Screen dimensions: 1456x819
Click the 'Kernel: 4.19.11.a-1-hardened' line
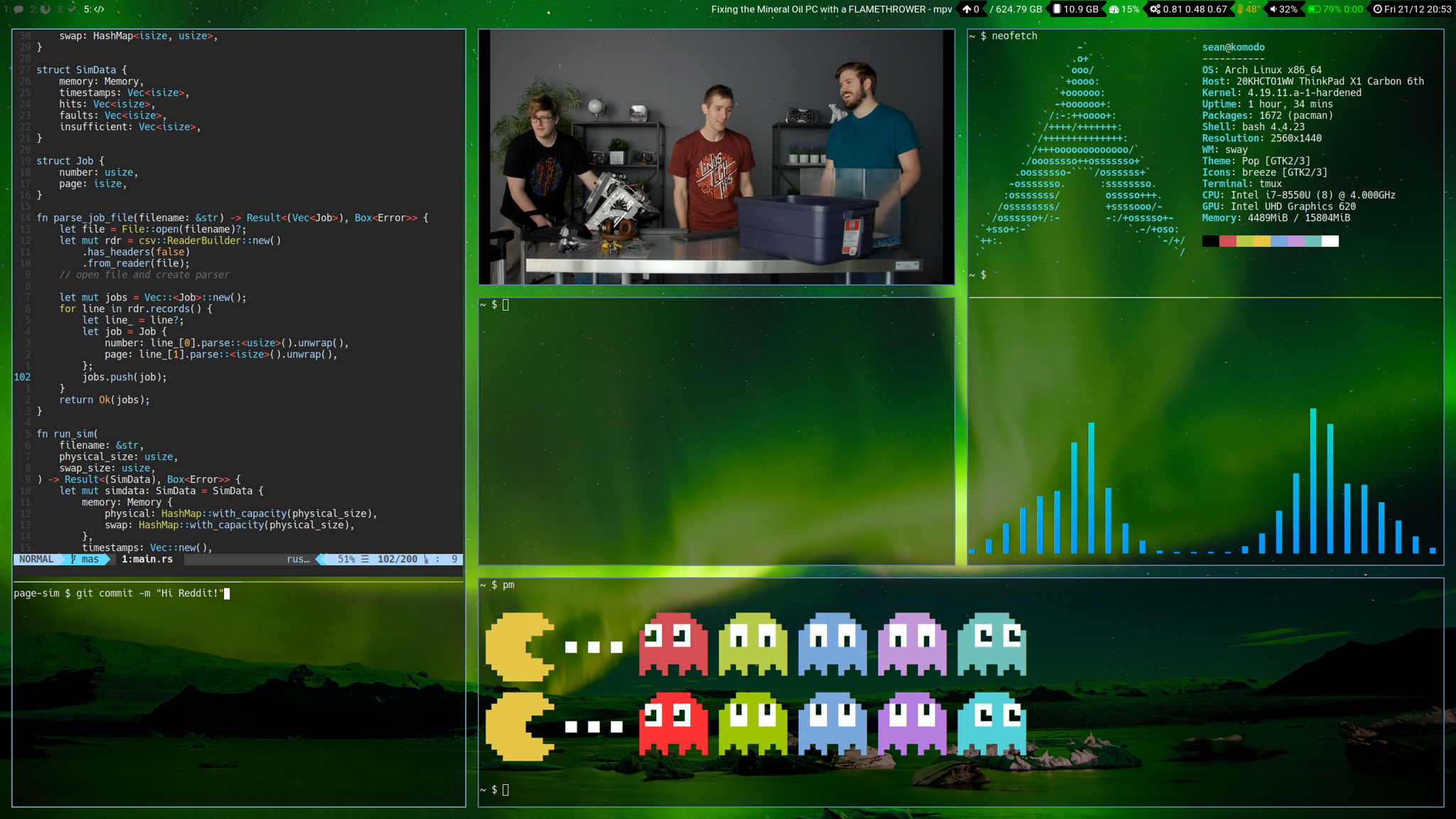click(x=1282, y=92)
